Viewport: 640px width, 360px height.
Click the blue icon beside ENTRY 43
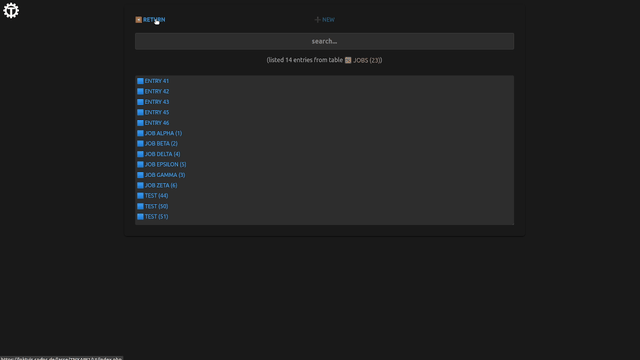pos(140,102)
